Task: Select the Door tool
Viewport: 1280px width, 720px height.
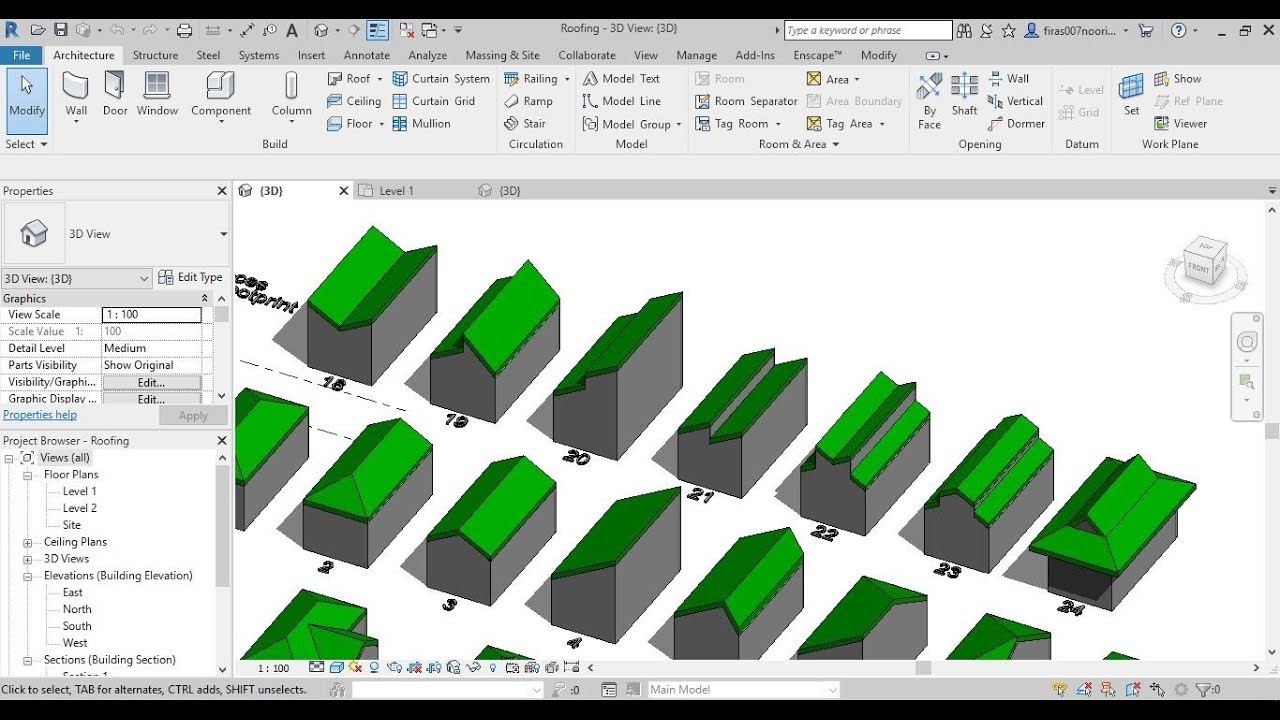Action: click(115, 95)
